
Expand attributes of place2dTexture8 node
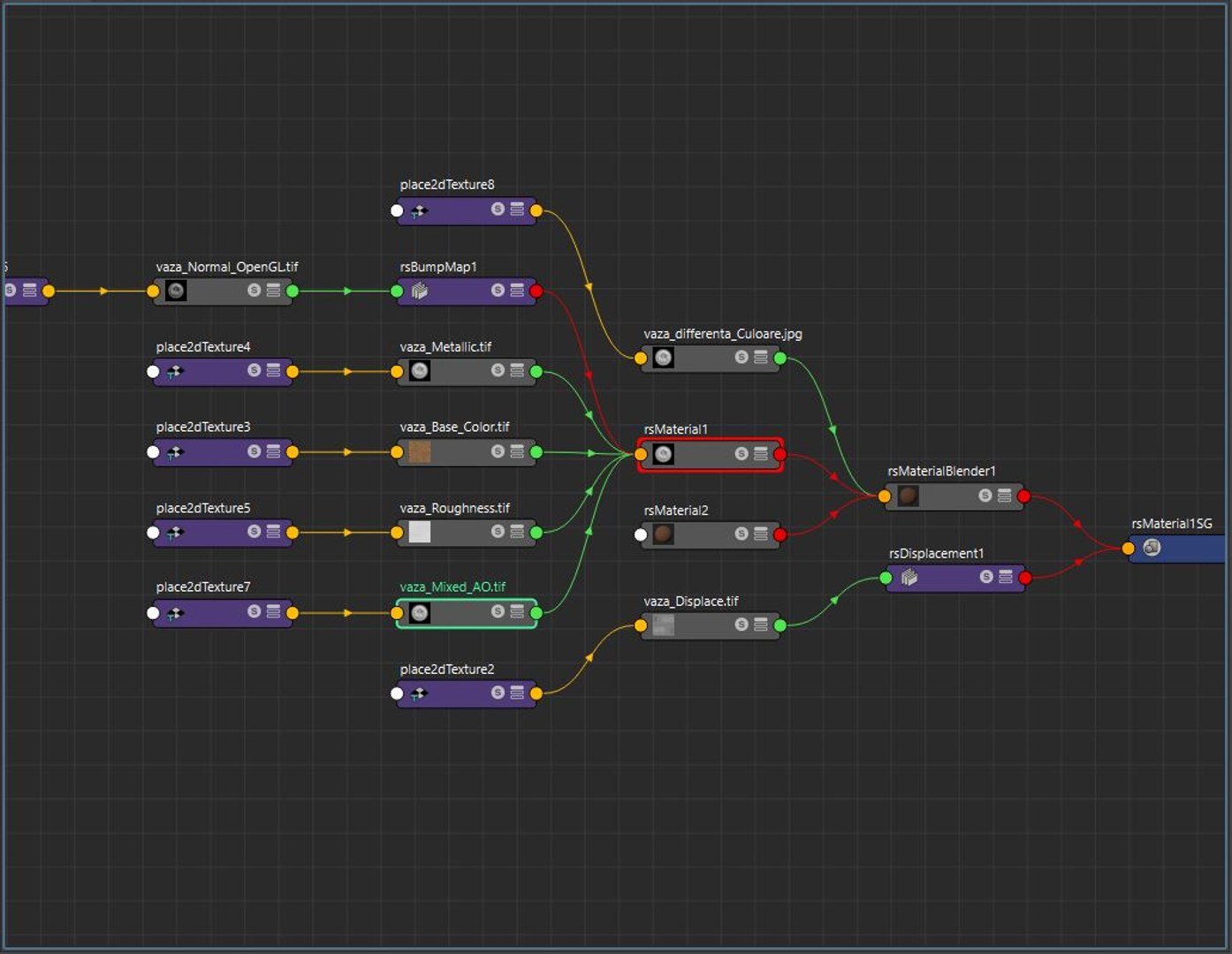517,209
